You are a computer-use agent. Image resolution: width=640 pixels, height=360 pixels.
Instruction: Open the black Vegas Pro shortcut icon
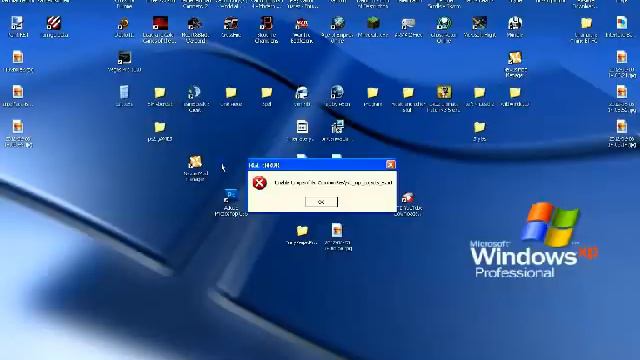point(124,58)
